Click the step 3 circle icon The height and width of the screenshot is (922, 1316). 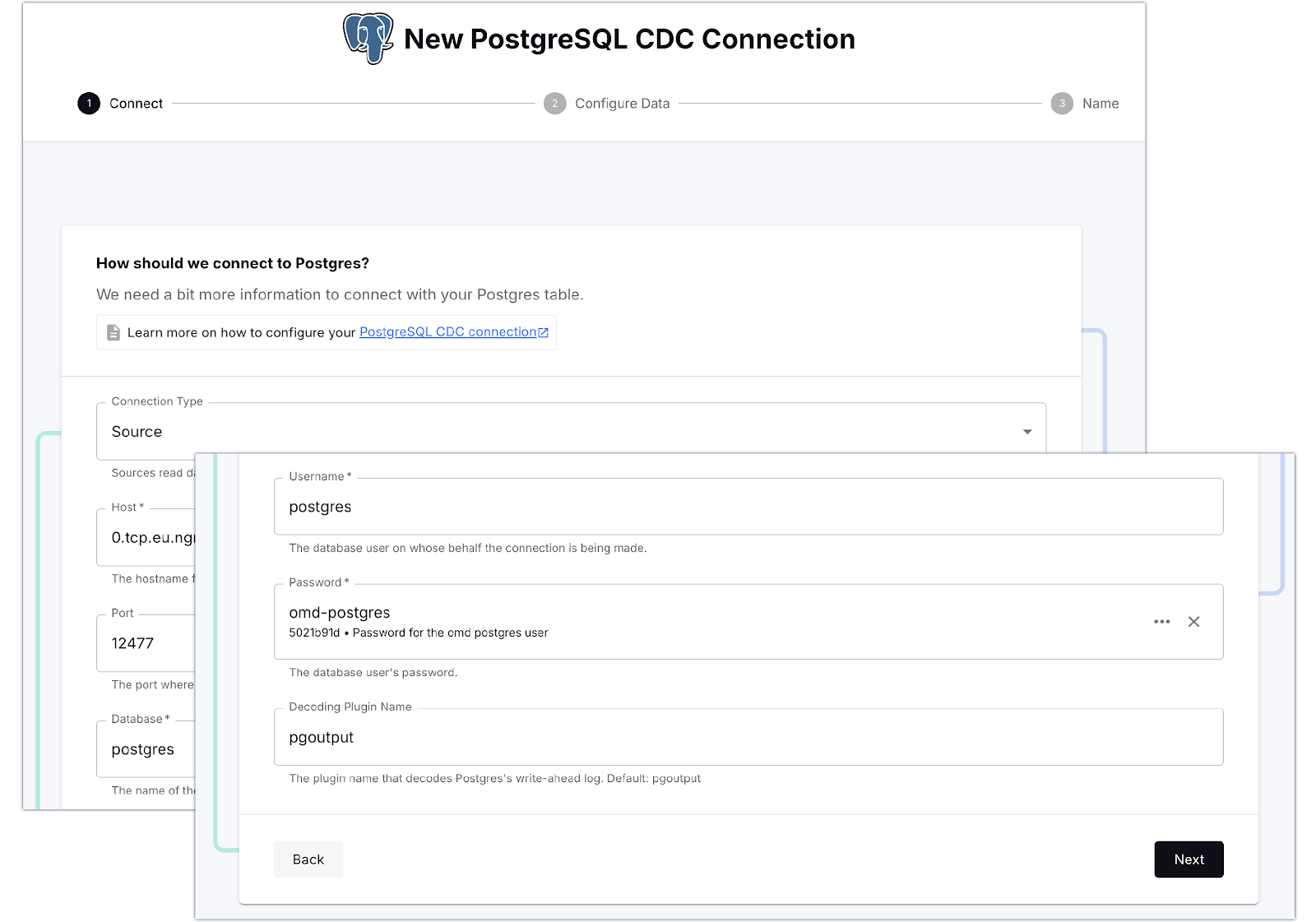1062,104
